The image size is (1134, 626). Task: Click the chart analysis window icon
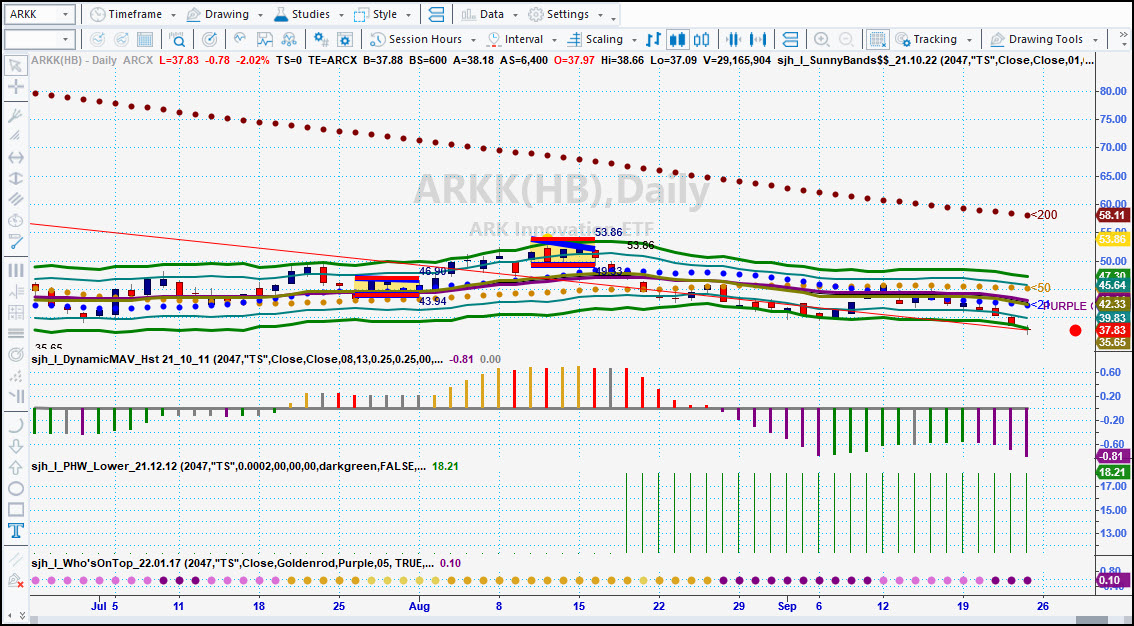point(264,39)
